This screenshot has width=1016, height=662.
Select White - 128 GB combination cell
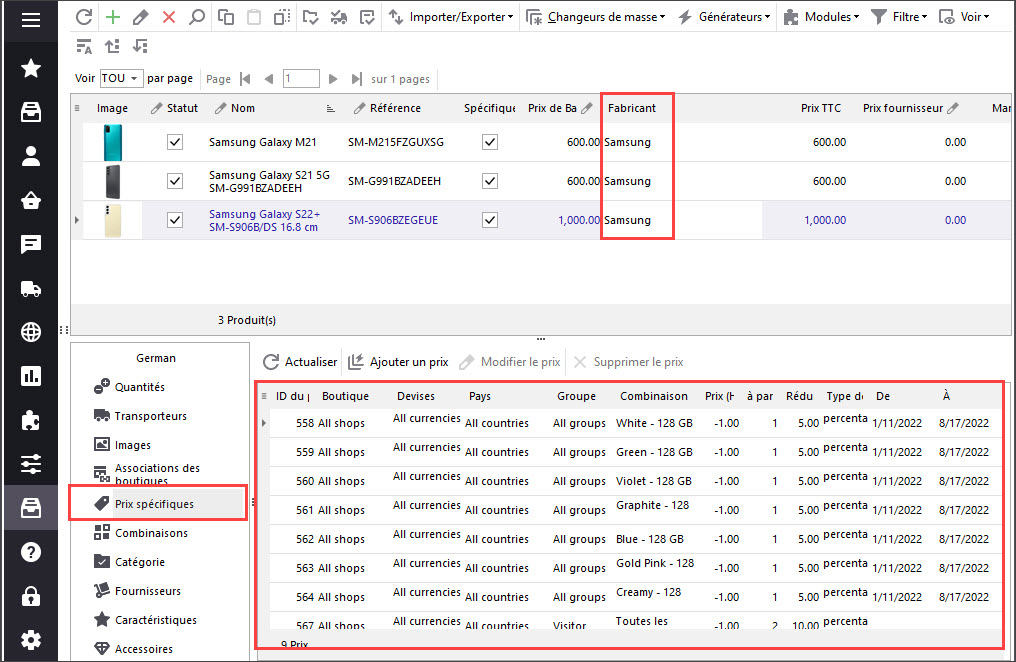654,423
